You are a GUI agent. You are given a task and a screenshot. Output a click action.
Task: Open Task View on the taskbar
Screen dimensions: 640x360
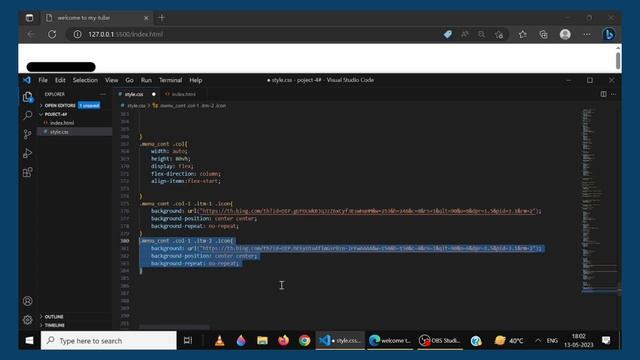[188, 340]
